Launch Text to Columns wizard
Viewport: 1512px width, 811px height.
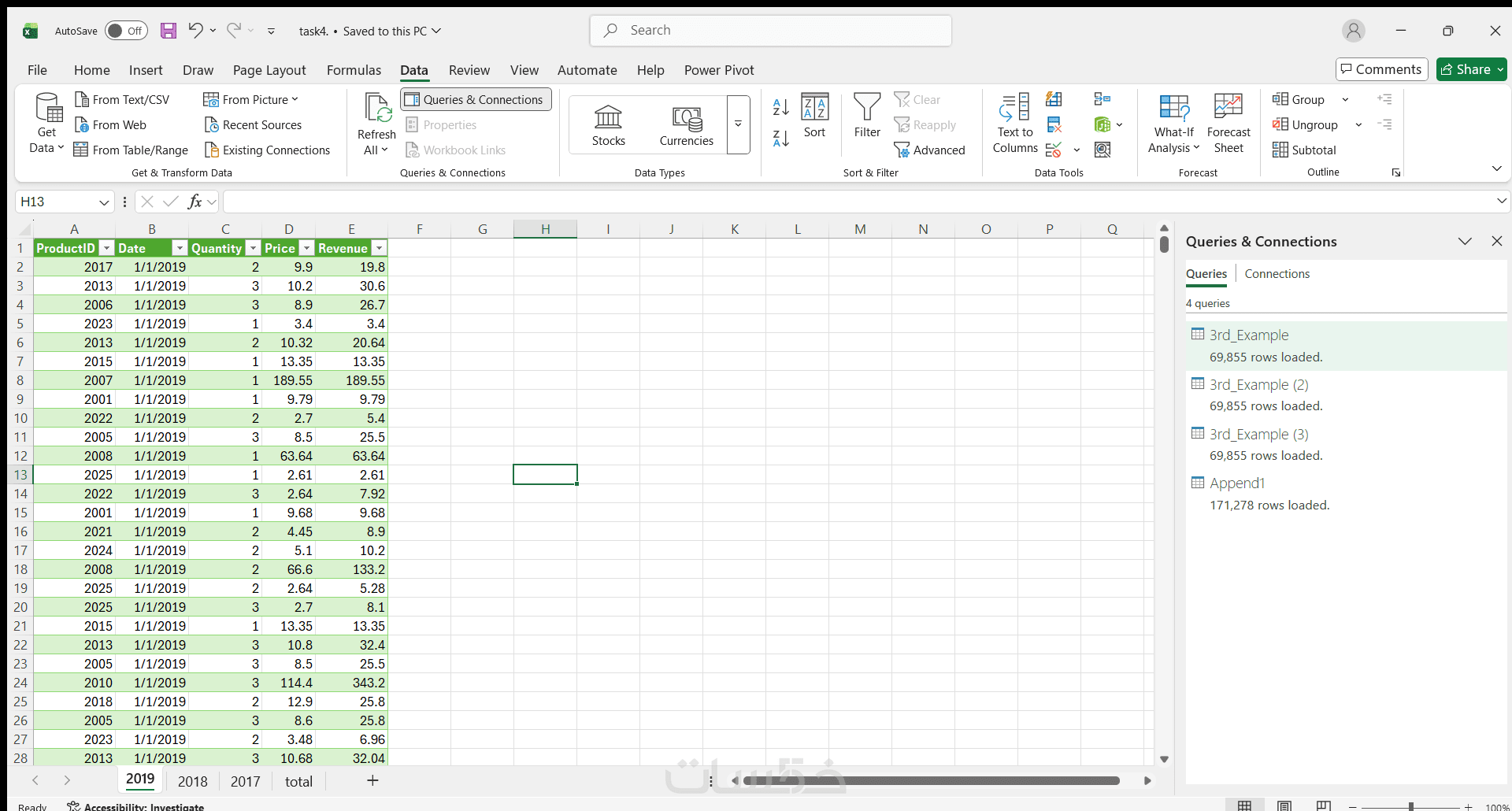coord(1015,123)
